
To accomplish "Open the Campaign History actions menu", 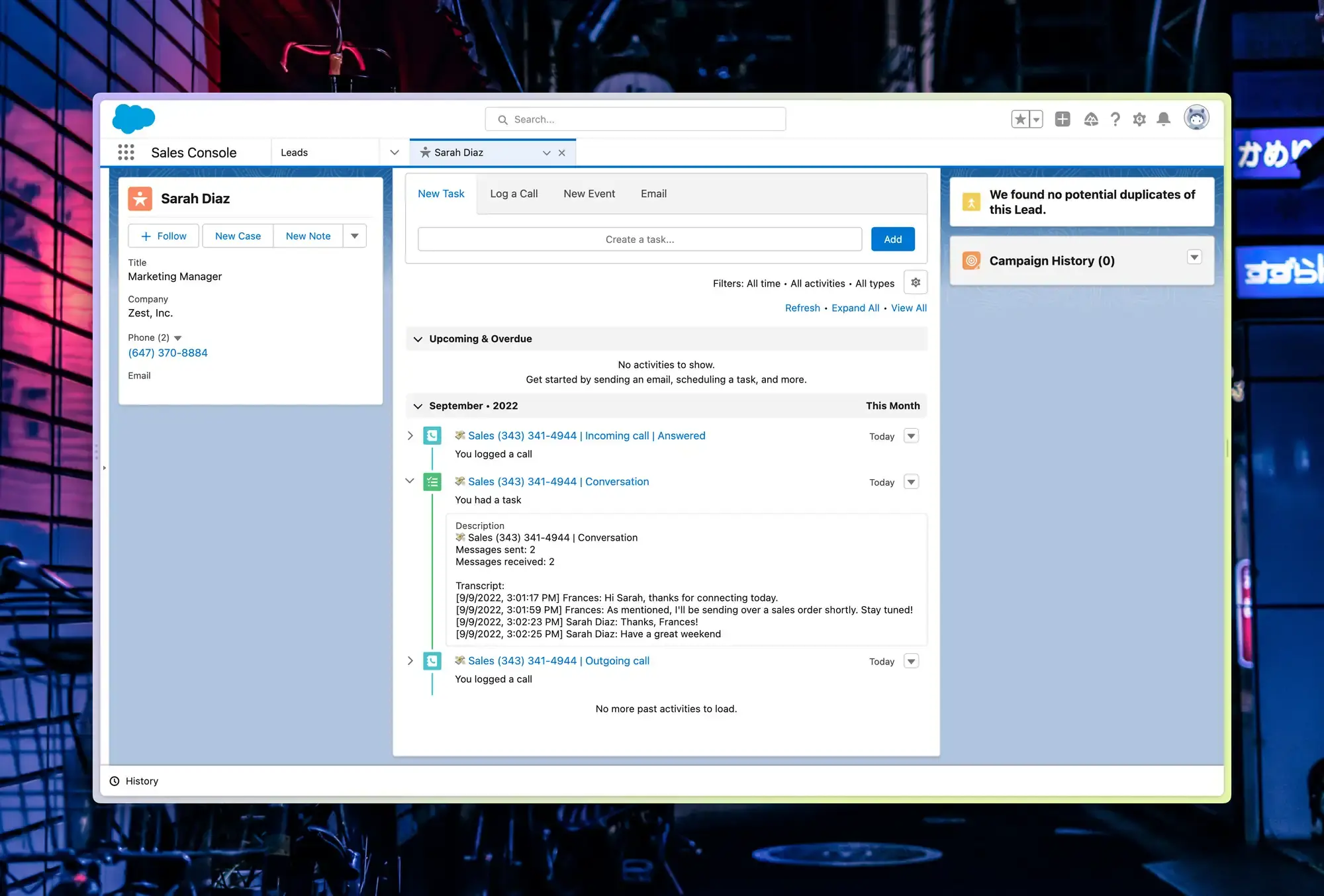I will tap(1194, 257).
